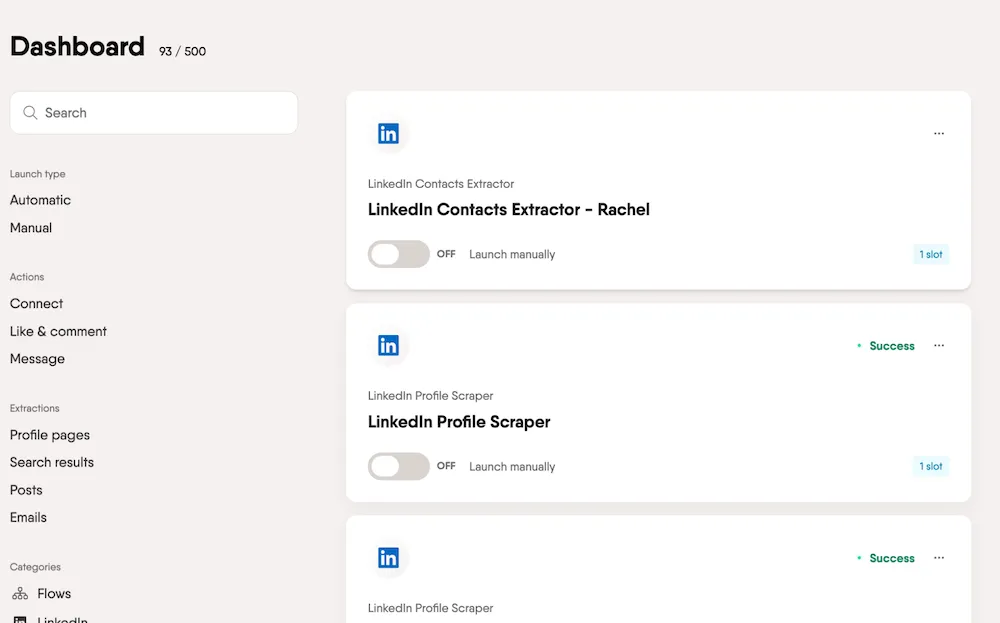Select Automatic under Launch type
The width and height of the screenshot is (1000, 623).
click(x=40, y=200)
